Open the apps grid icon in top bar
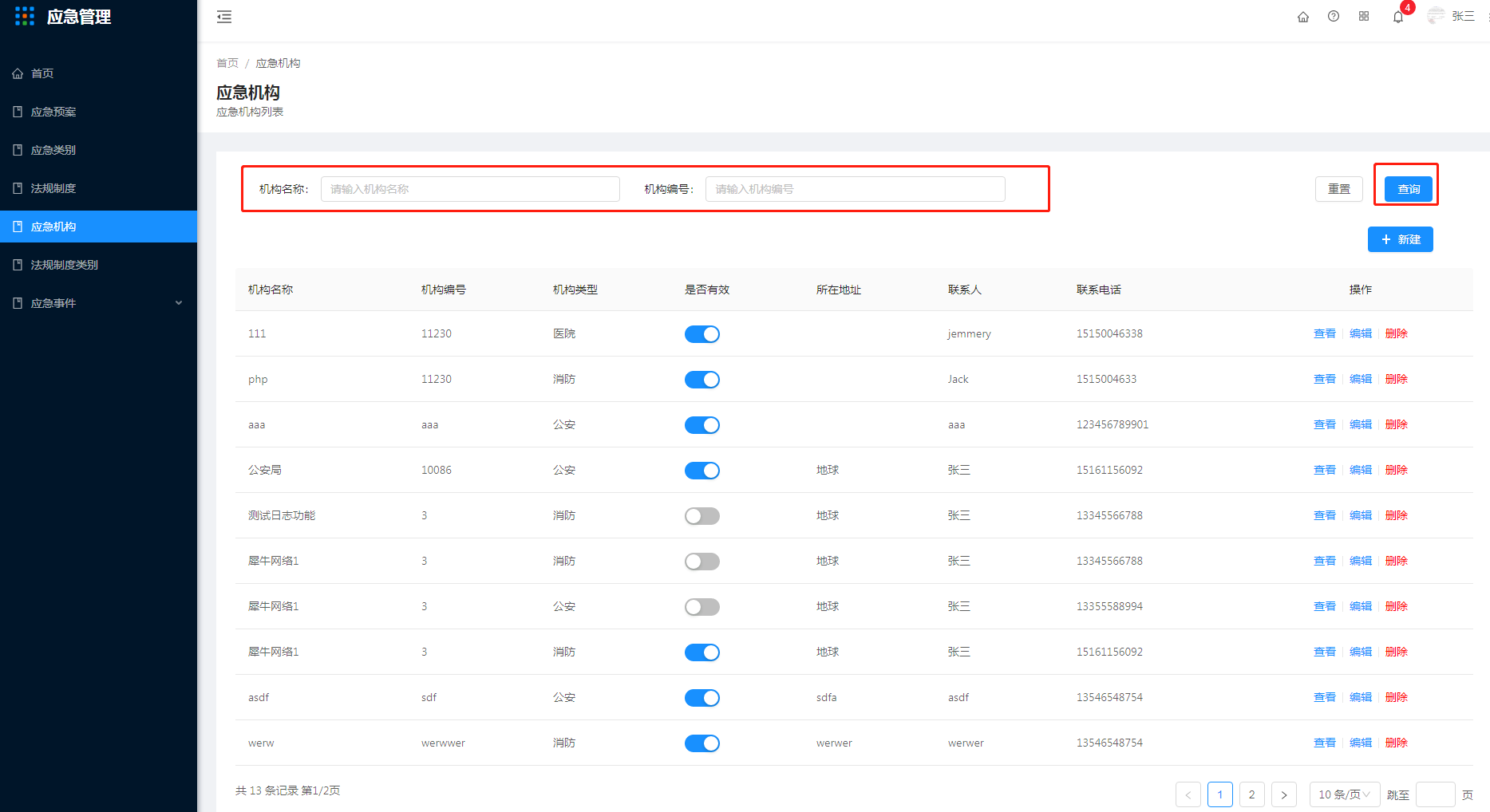This screenshot has height=812, width=1490. pyautogui.click(x=1364, y=17)
